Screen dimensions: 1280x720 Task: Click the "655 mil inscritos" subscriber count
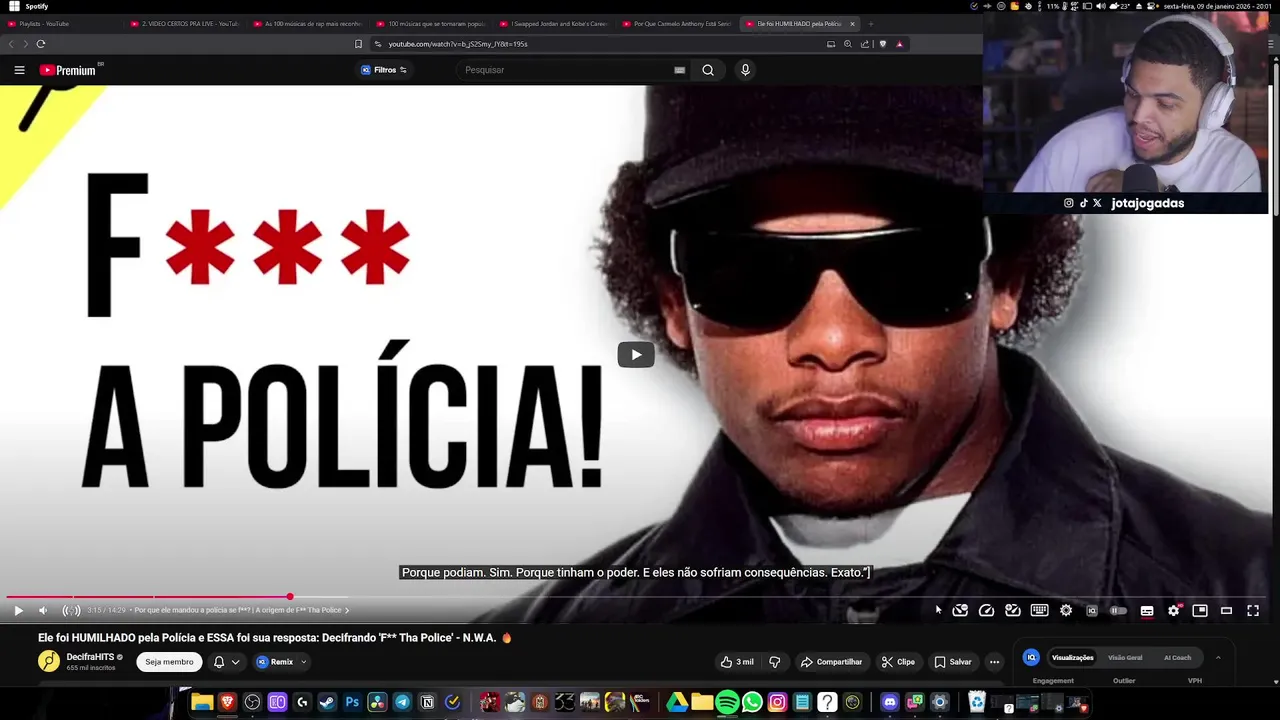(90, 667)
